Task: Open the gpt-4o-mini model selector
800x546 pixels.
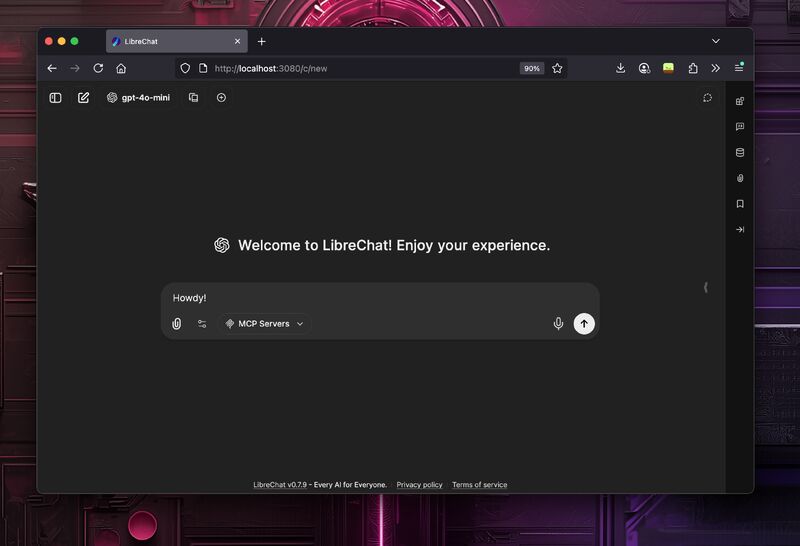Action: coord(138,97)
